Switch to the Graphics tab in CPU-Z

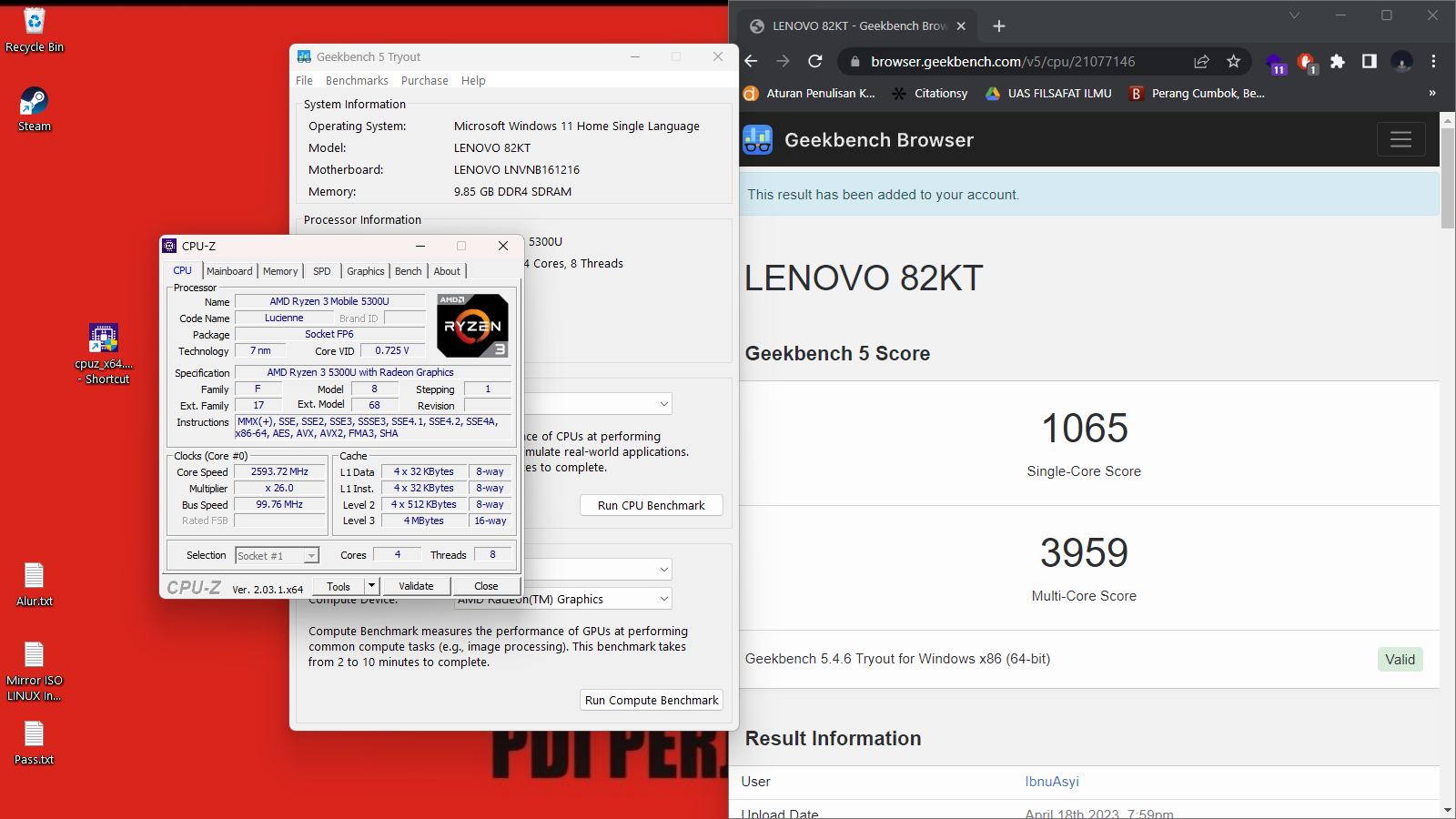[366, 271]
